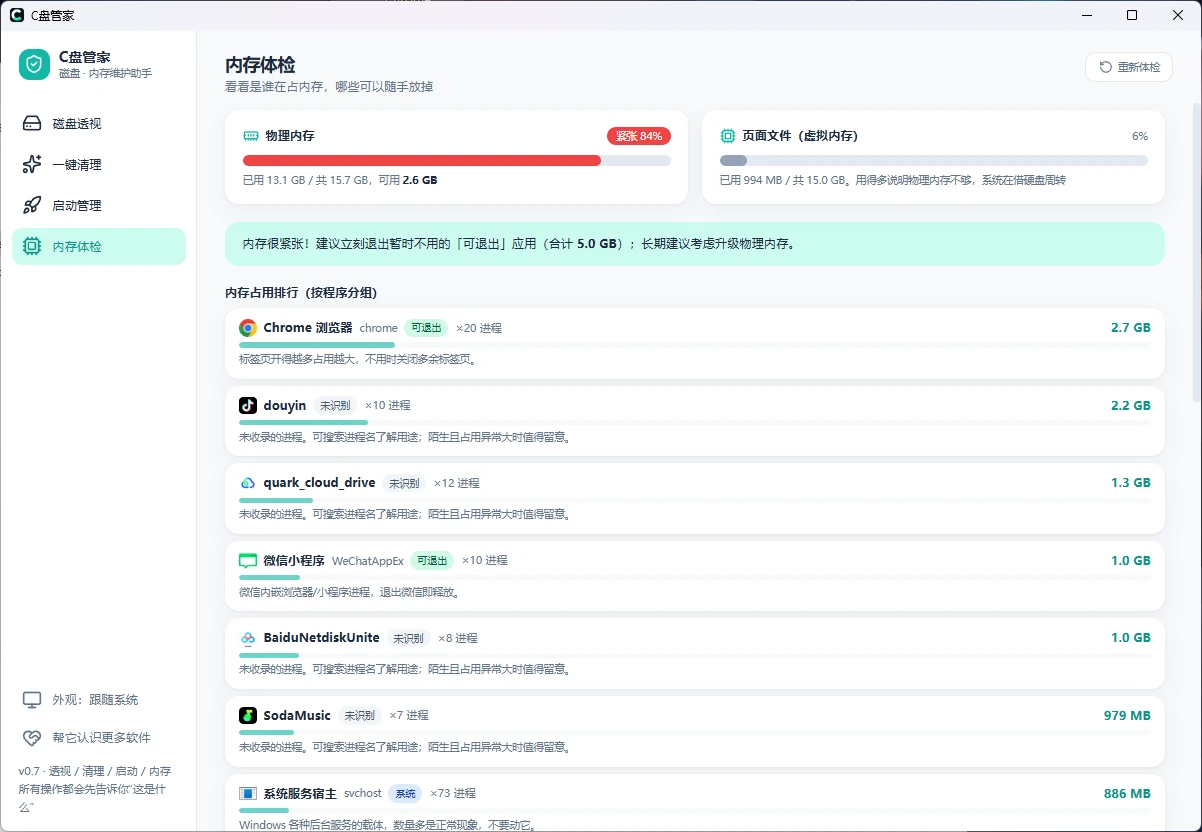Click the 未识别 tag on BaiduNetdiskUnite
The height and width of the screenshot is (832, 1202).
pyautogui.click(x=408, y=638)
